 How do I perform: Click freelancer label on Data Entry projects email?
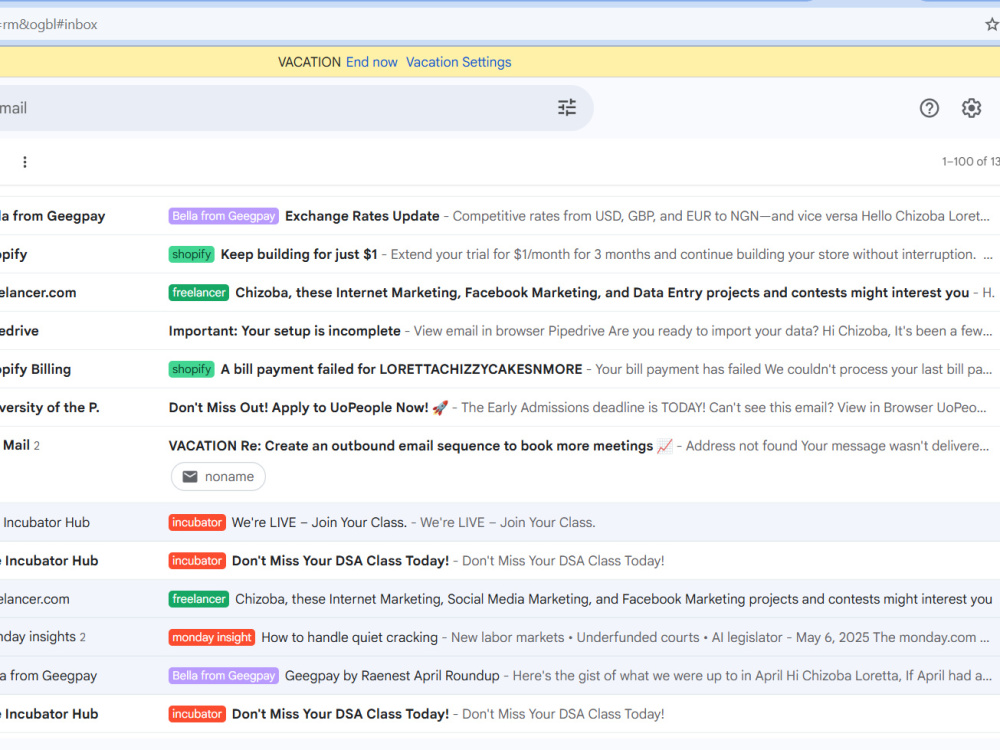pyautogui.click(x=198, y=292)
